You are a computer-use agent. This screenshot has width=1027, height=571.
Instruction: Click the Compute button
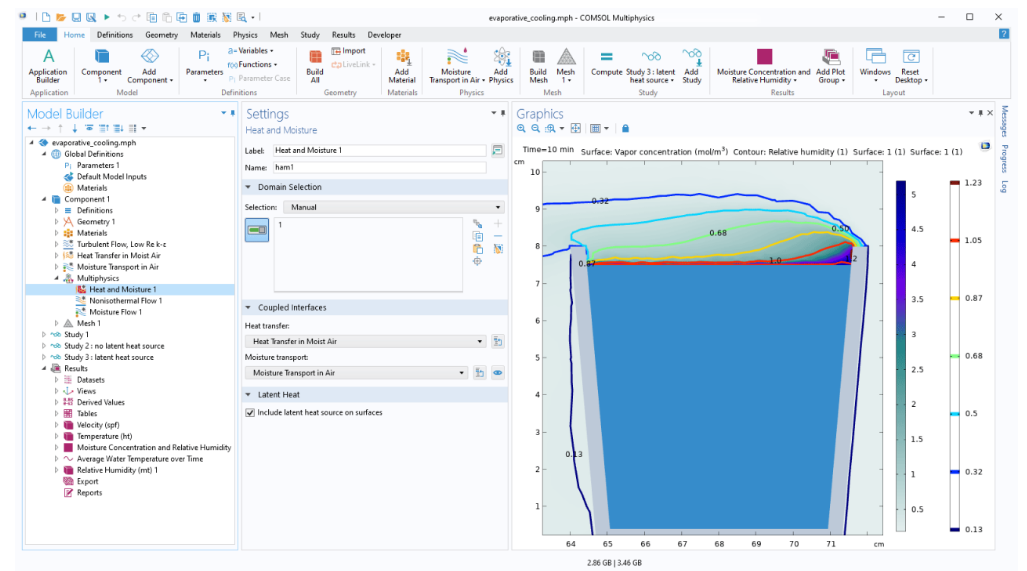607,64
